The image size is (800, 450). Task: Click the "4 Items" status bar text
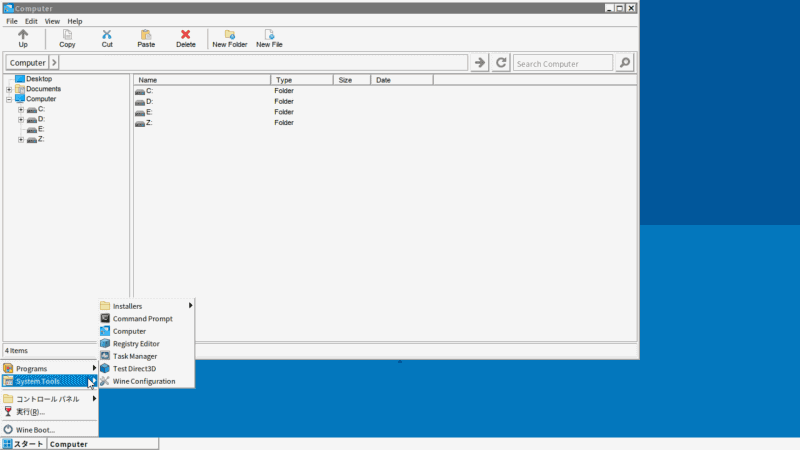coord(16,351)
